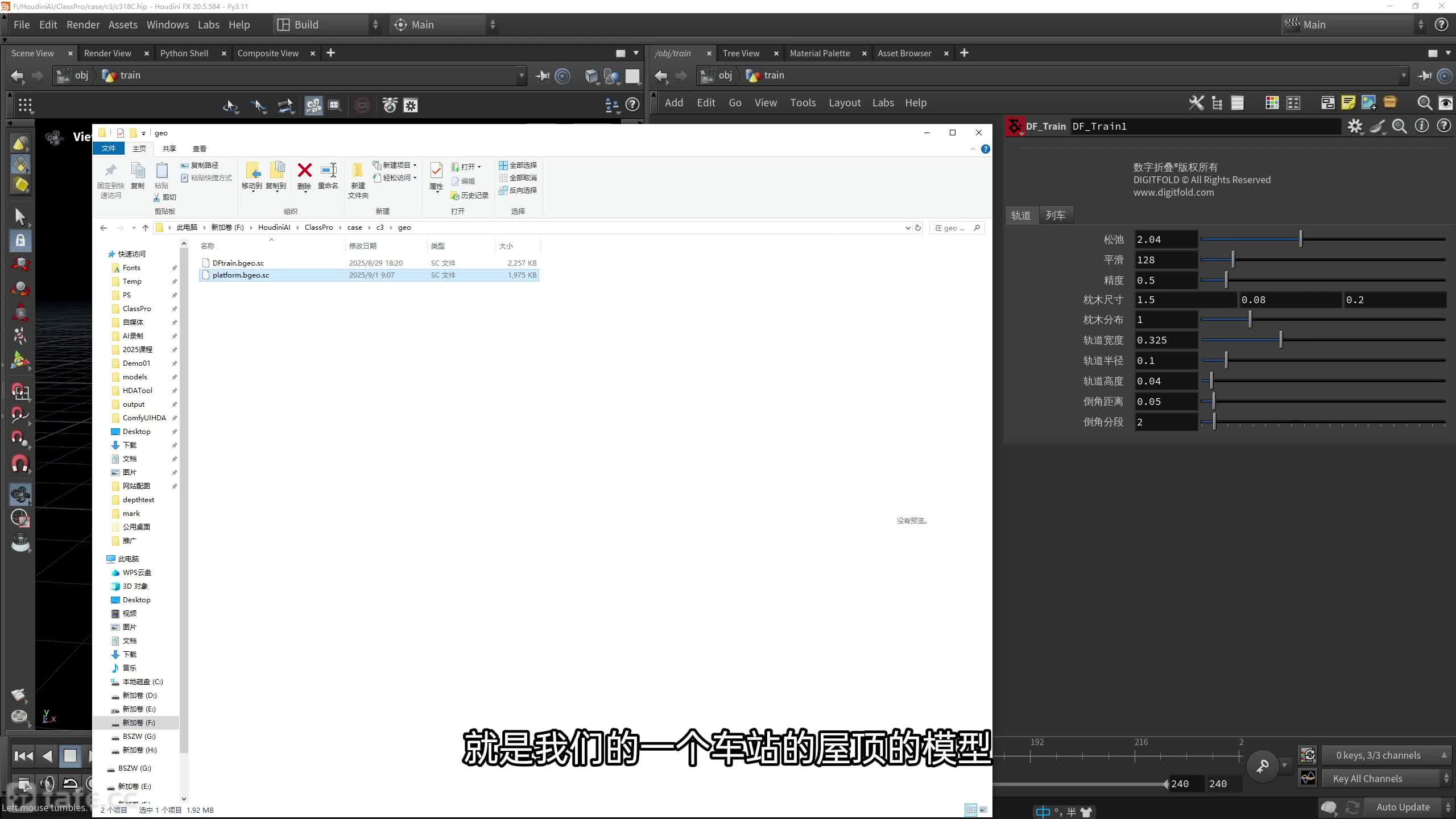This screenshot has width=1456, height=819.
Task: Click the node info icon in parameter header
Action: (x=1421, y=126)
